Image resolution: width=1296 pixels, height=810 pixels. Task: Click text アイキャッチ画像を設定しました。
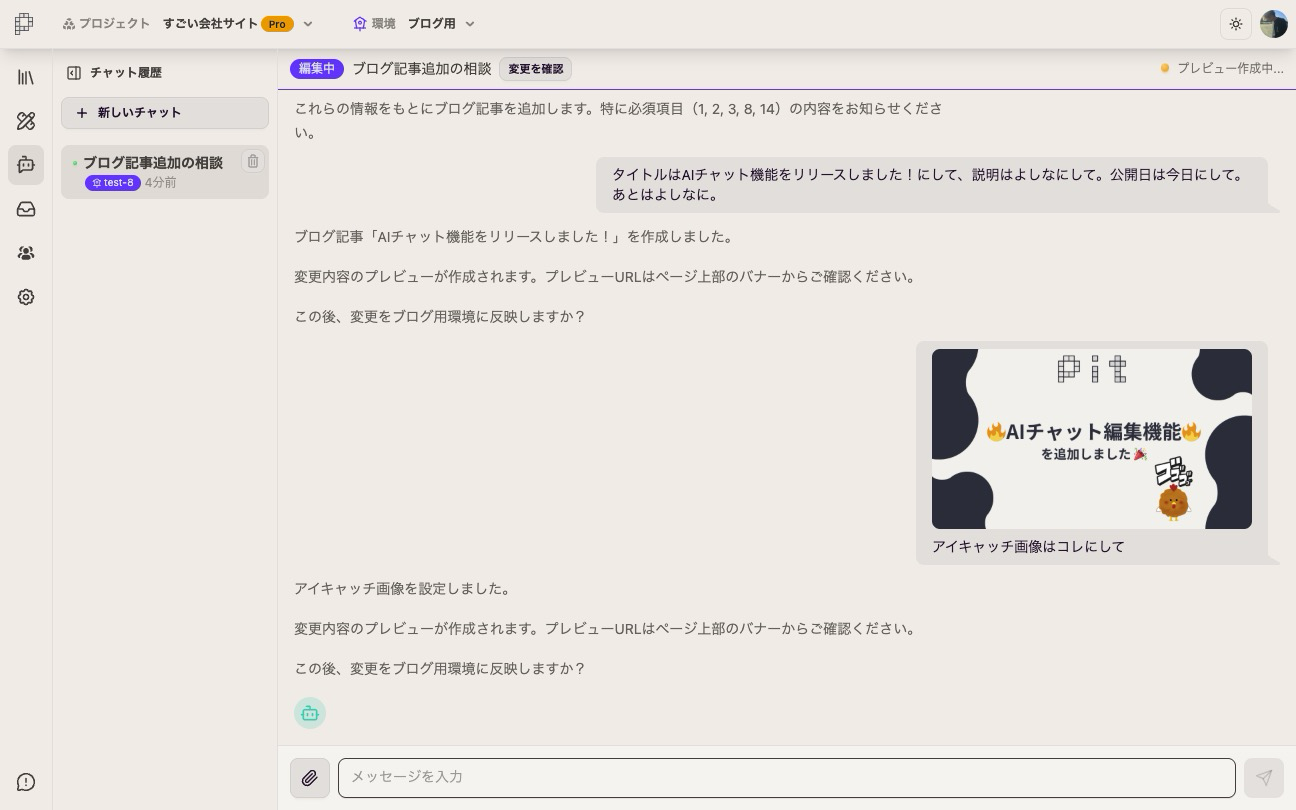point(405,589)
